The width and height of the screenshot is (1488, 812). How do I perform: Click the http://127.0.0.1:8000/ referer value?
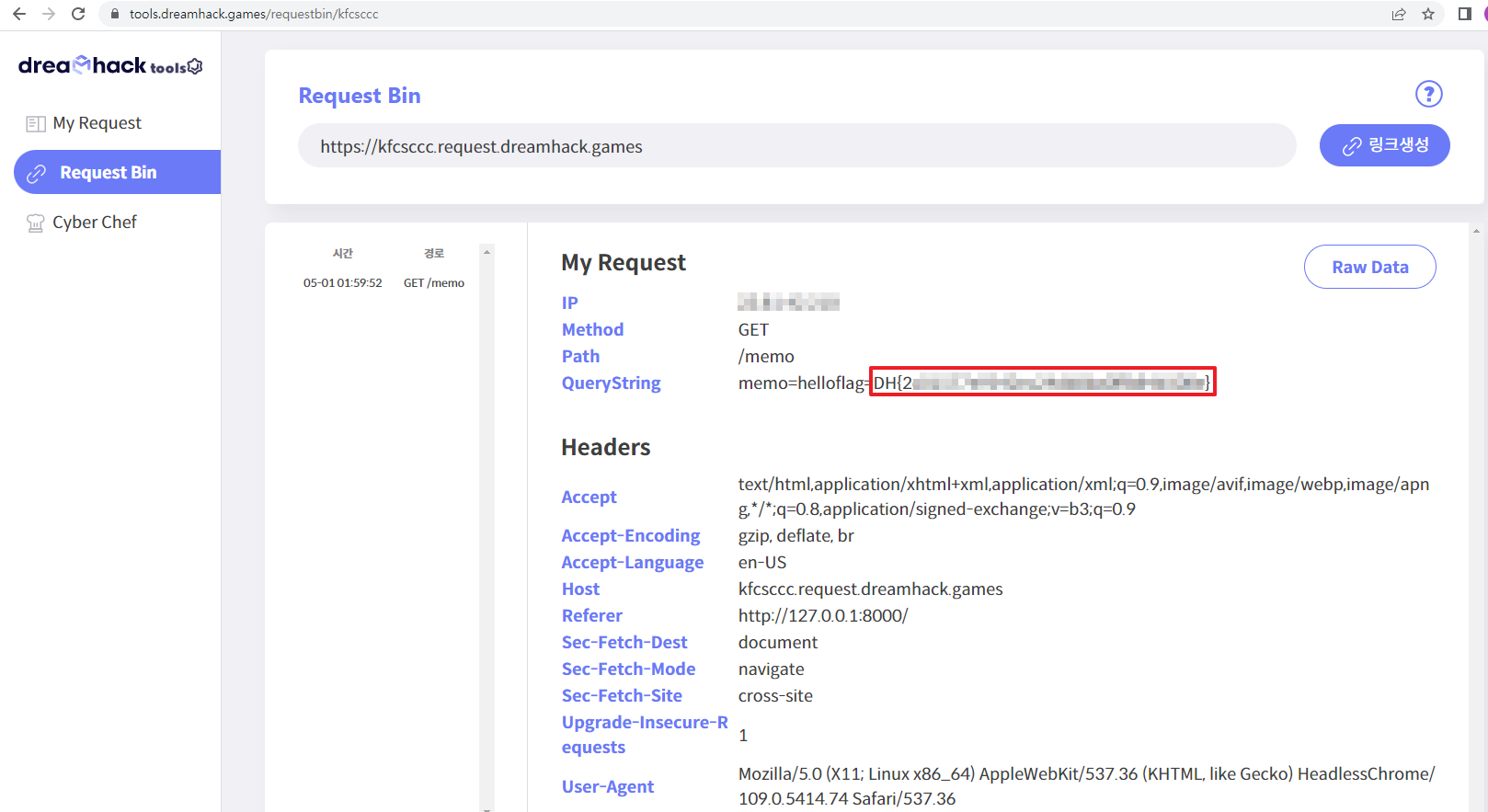(x=823, y=615)
